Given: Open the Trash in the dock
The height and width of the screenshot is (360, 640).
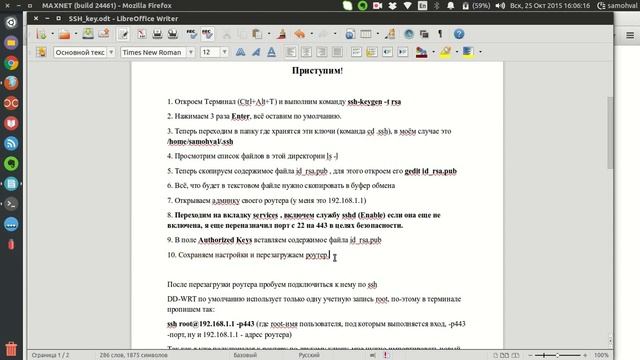Looking at the screenshot, I should [11, 348].
